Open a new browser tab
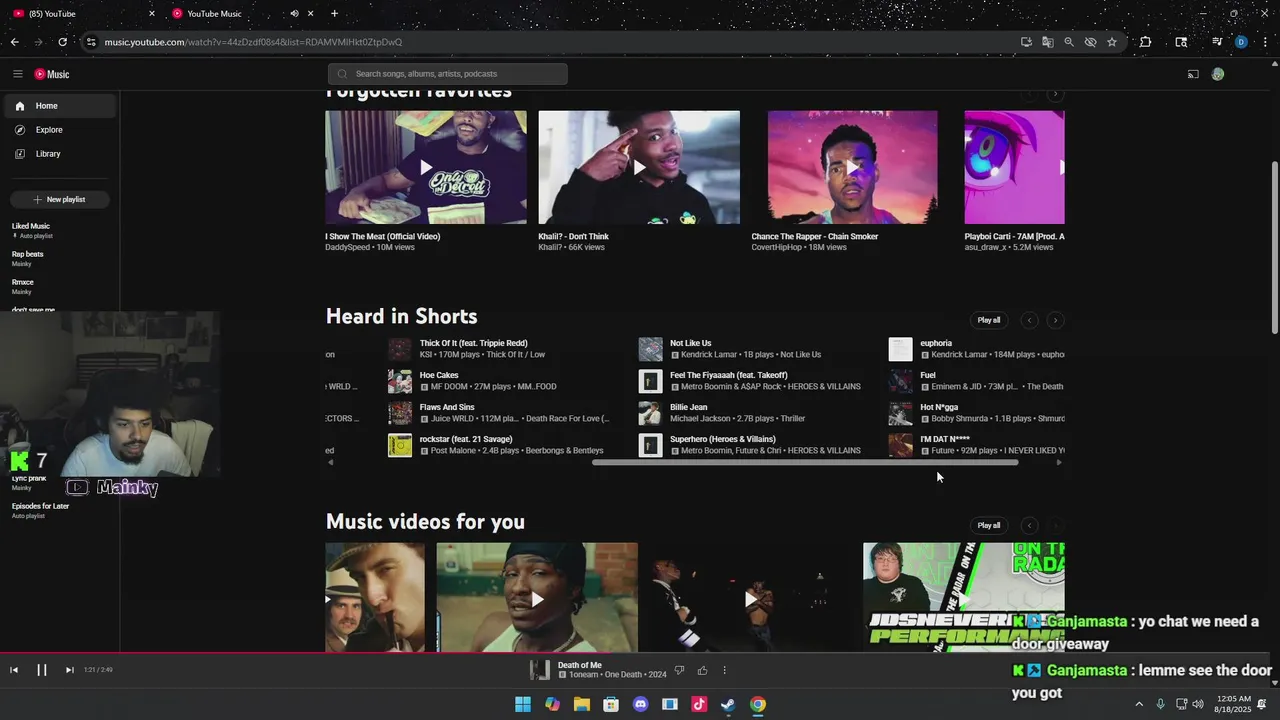The height and width of the screenshot is (720, 1280). 334,13
